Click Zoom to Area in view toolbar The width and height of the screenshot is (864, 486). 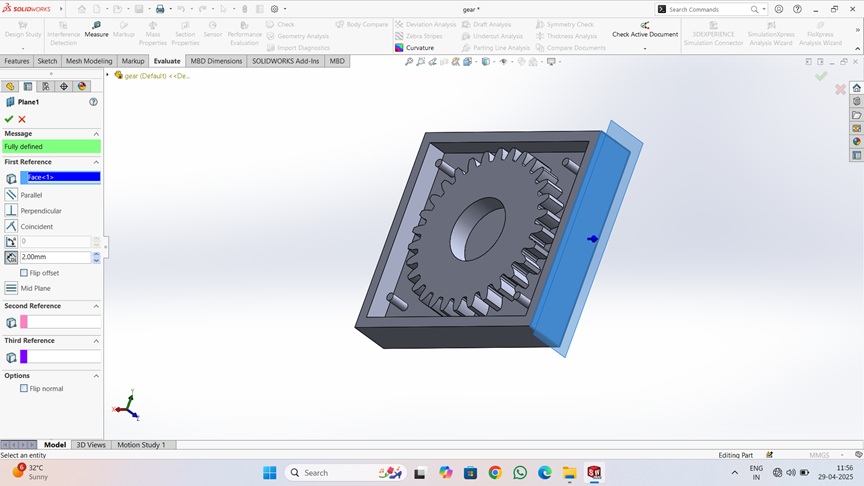pos(421,62)
